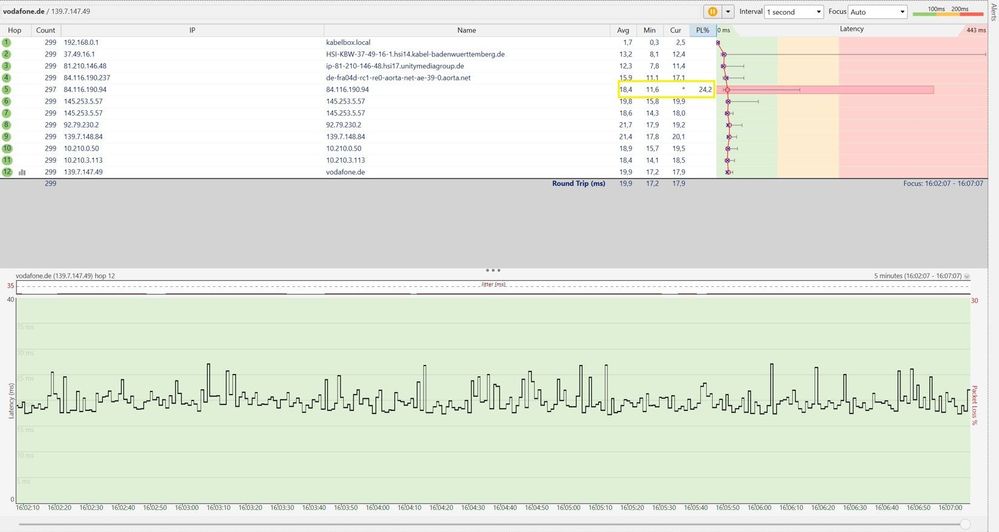Image resolution: width=999 pixels, height=532 pixels.
Task: Click the kabel-badenwuerttemberg.de host name
Action: click(x=415, y=54)
